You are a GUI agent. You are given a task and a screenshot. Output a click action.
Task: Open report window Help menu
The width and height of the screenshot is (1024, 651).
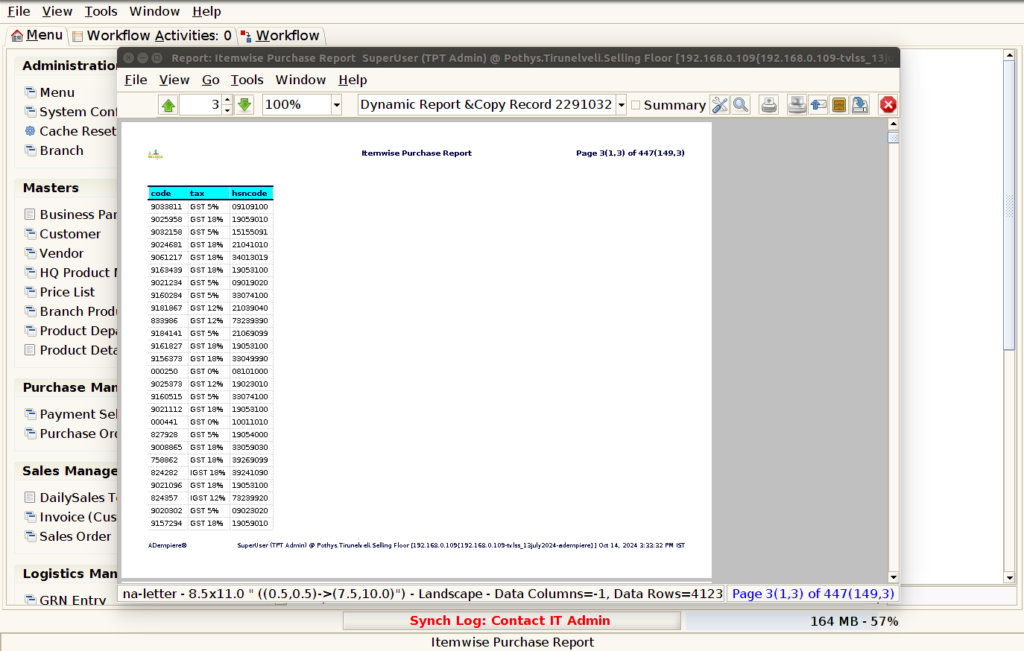coord(353,80)
